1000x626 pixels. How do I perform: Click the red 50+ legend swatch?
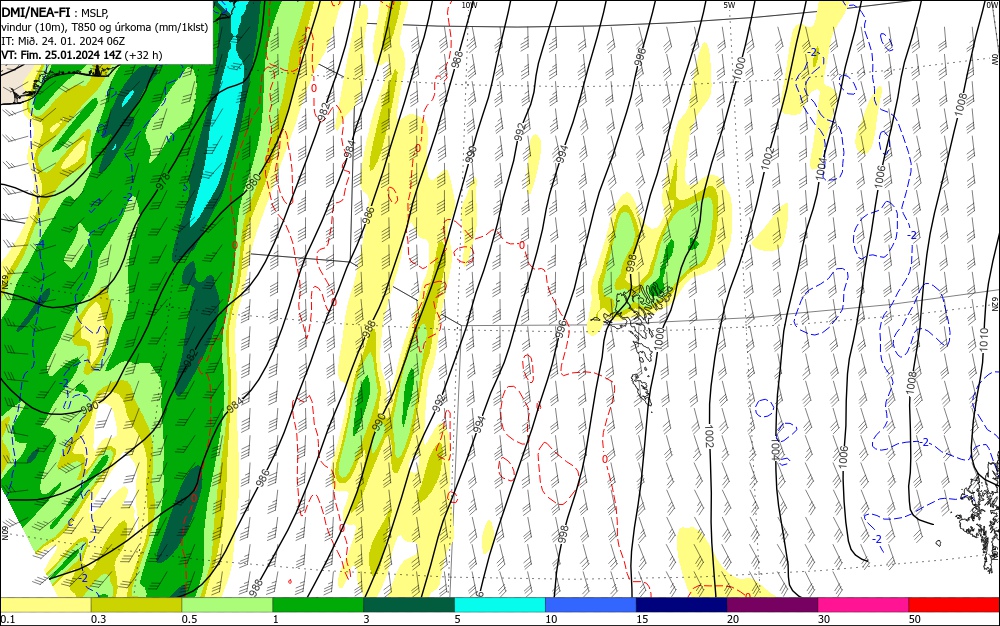954,605
